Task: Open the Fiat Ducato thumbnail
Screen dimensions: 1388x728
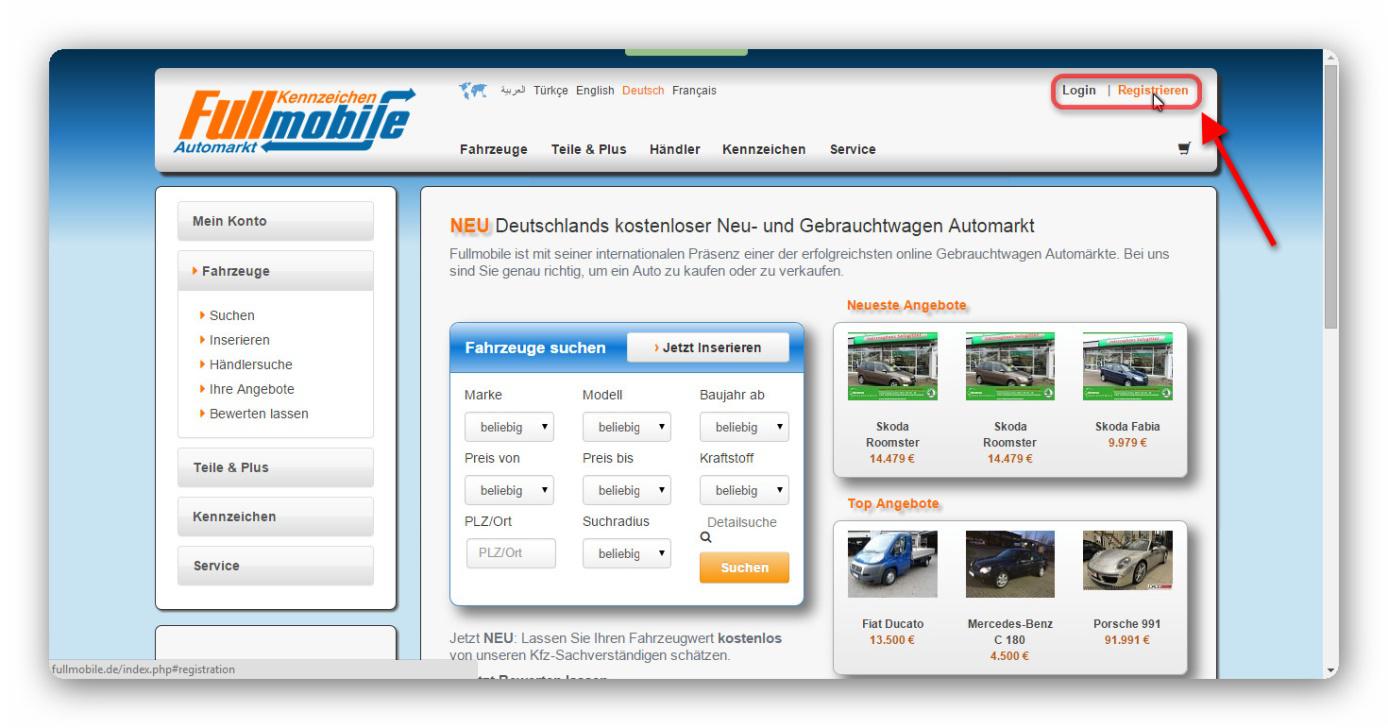Action: [x=892, y=564]
